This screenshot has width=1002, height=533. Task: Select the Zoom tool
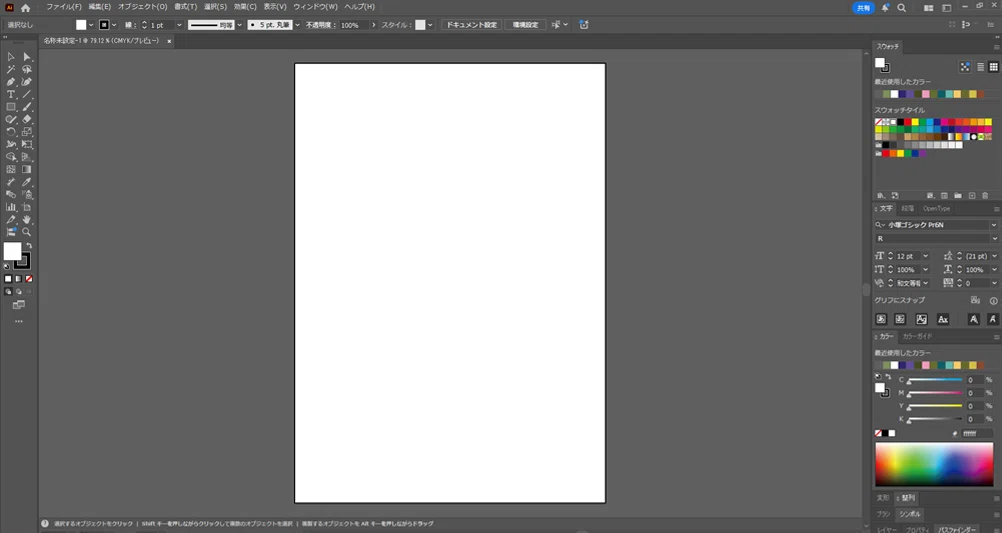(x=27, y=232)
